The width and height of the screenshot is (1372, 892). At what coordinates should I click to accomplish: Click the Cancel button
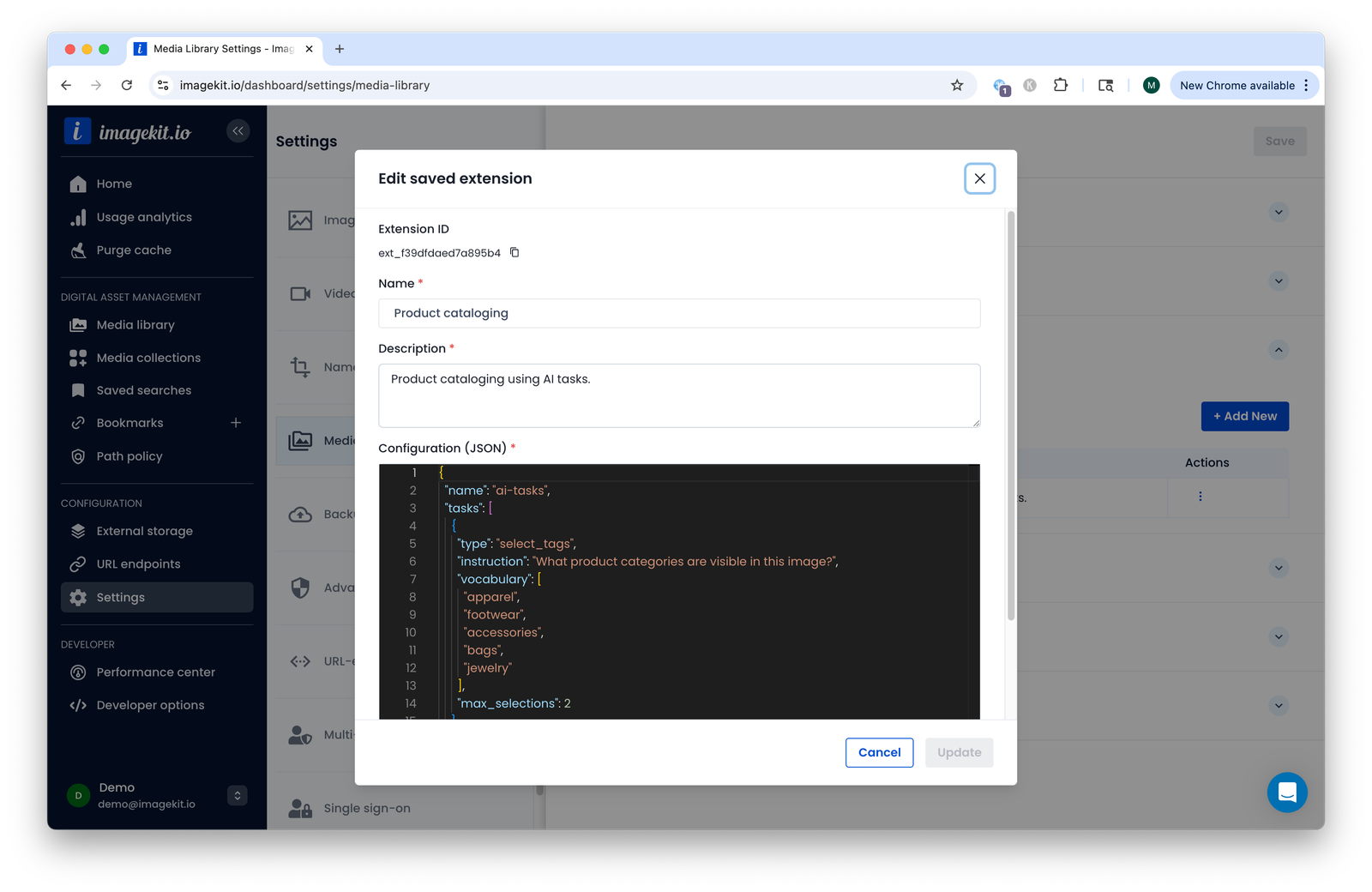tap(879, 752)
